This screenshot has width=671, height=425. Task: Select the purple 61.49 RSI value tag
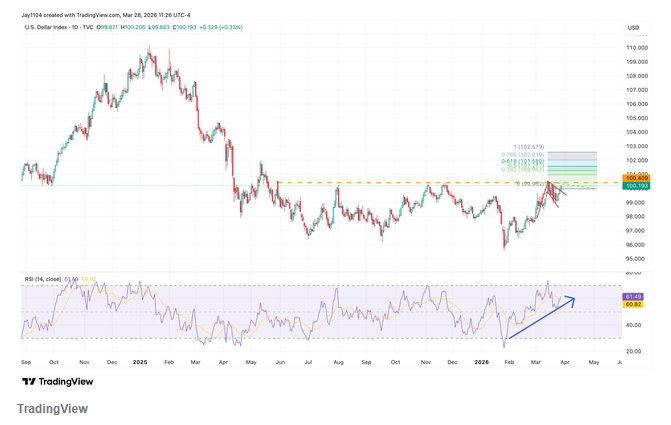(x=633, y=297)
